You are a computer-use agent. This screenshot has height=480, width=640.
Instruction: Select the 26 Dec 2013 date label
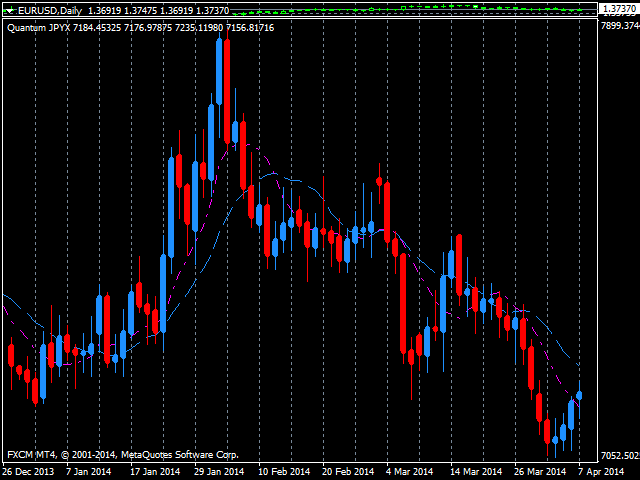coord(29,471)
